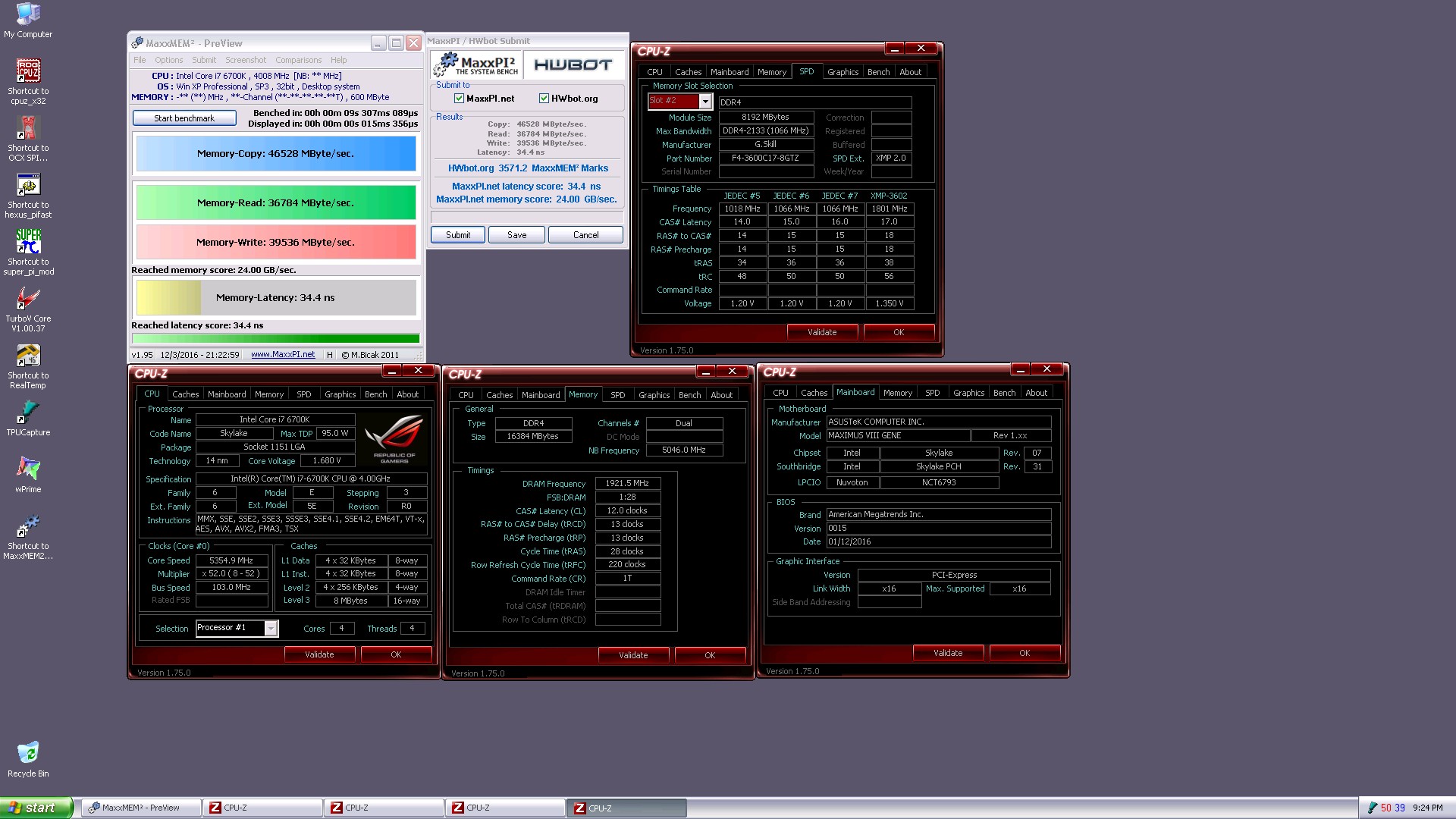The image size is (1456, 819).
Task: Click the MaxxPI² system bench logo
Action: 475,64
